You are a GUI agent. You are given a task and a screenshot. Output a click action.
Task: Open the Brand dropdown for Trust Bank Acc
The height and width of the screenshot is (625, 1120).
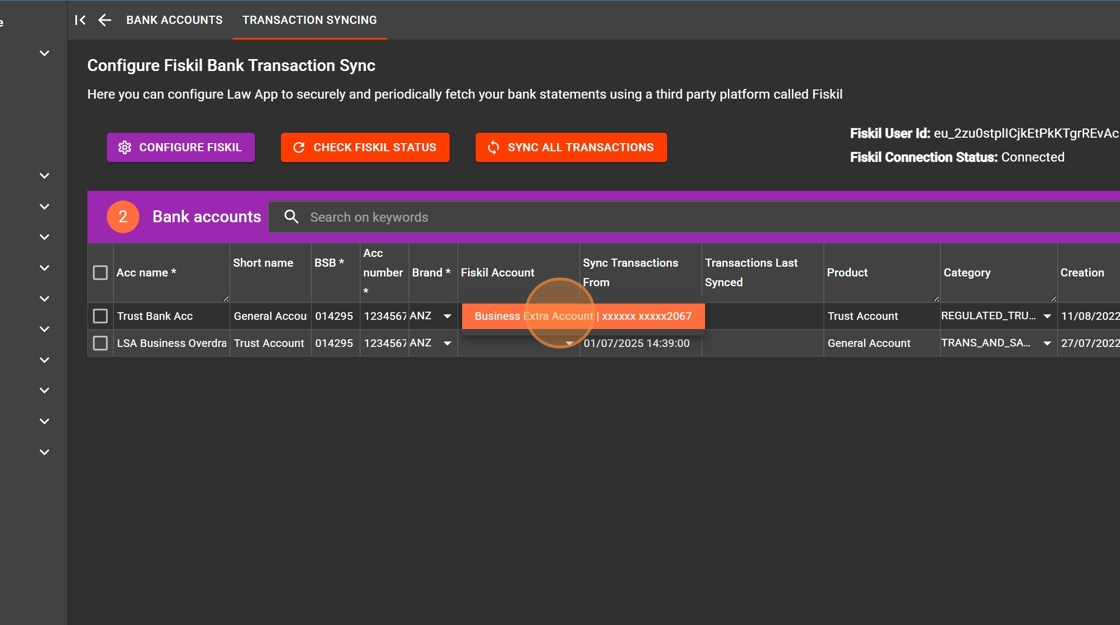pos(447,316)
